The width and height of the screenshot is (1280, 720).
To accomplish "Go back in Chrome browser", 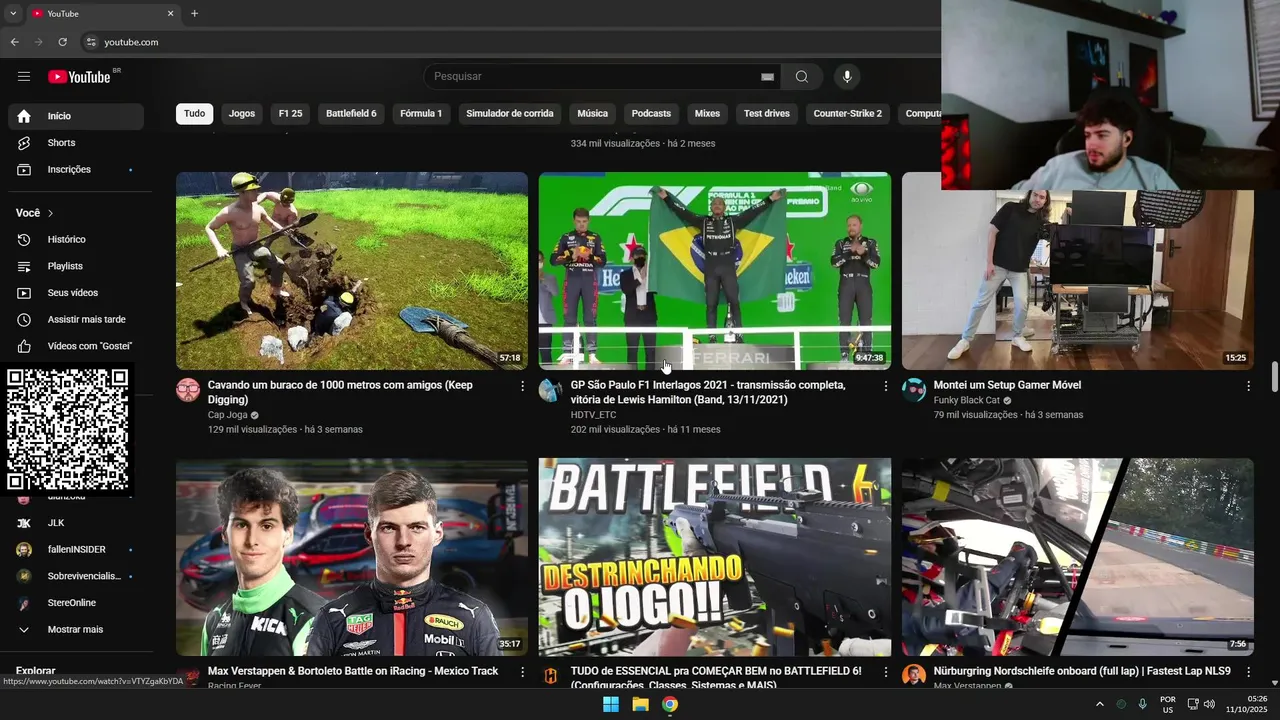I will pos(14,42).
